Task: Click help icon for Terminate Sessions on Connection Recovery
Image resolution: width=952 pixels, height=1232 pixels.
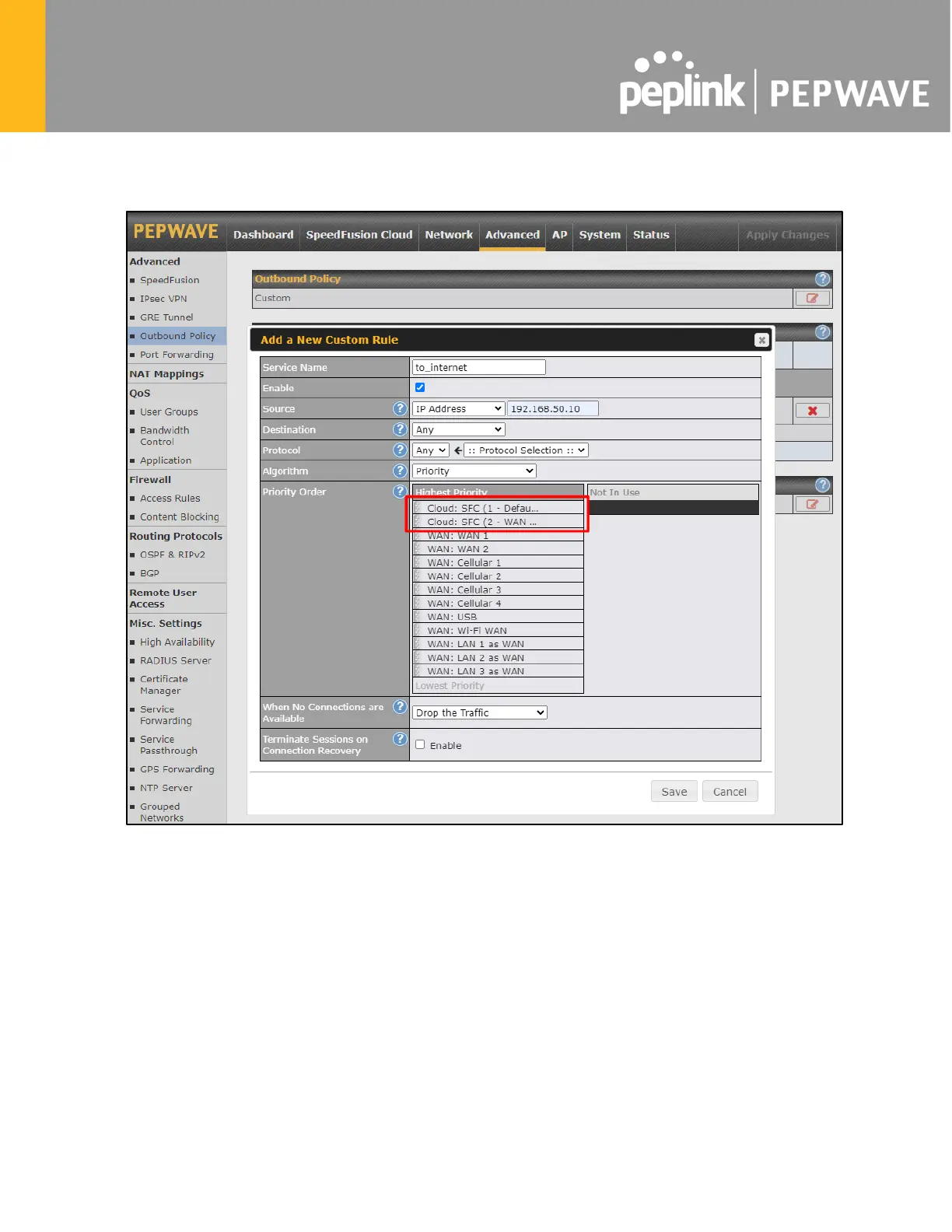Action: pyautogui.click(x=400, y=739)
